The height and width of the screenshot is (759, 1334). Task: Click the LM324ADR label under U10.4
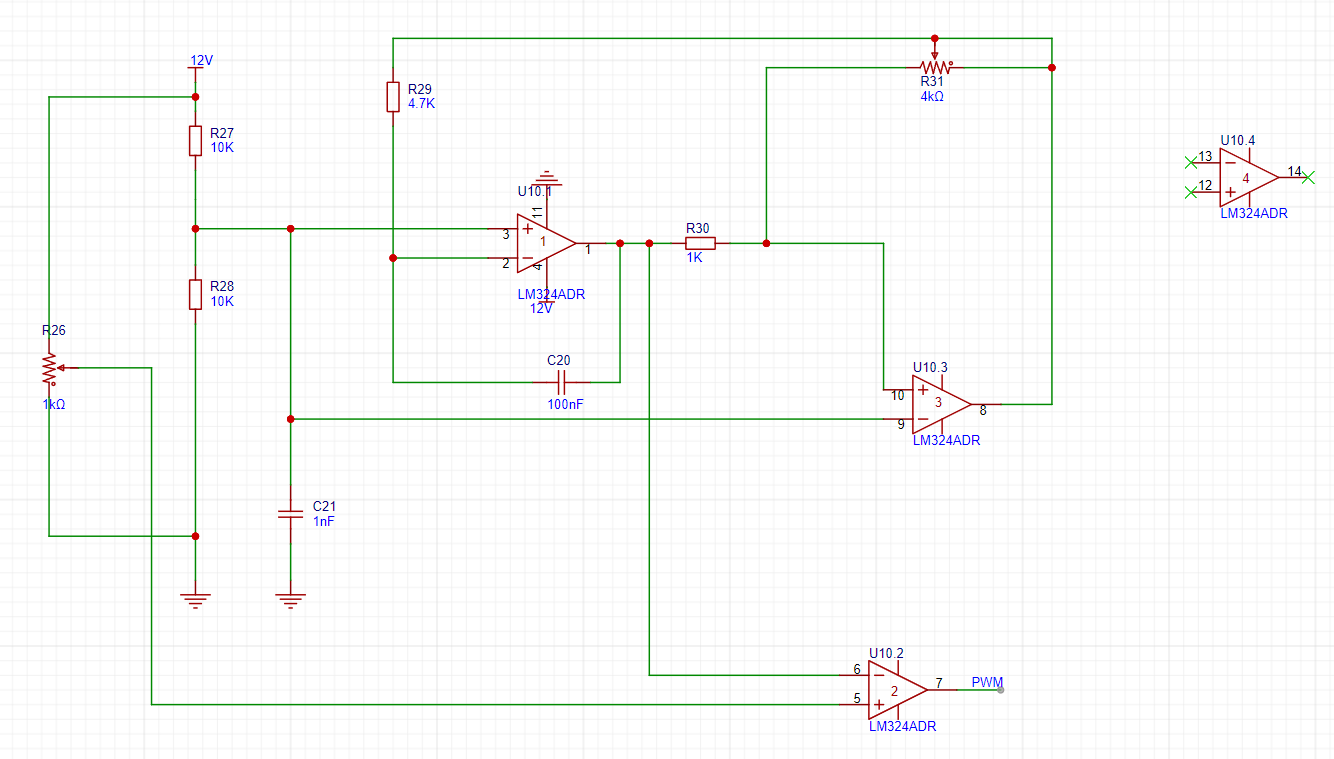[x=1254, y=213]
